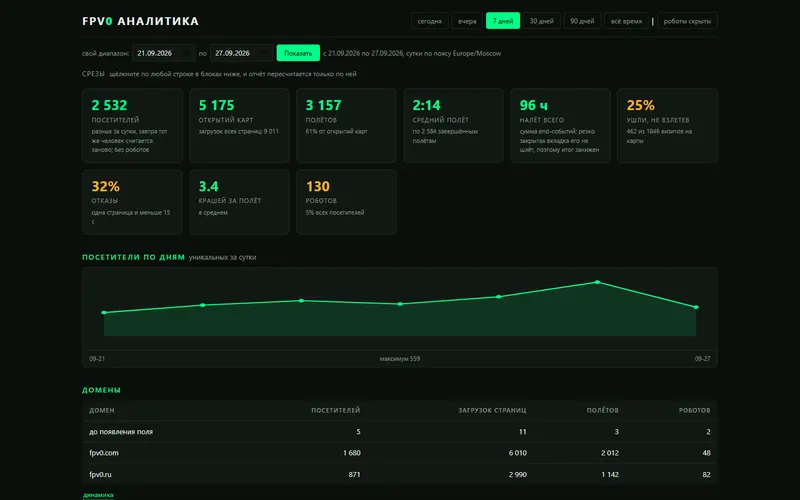Select the «вчера» period
Screen dimensions: 800x500
(x=467, y=21)
